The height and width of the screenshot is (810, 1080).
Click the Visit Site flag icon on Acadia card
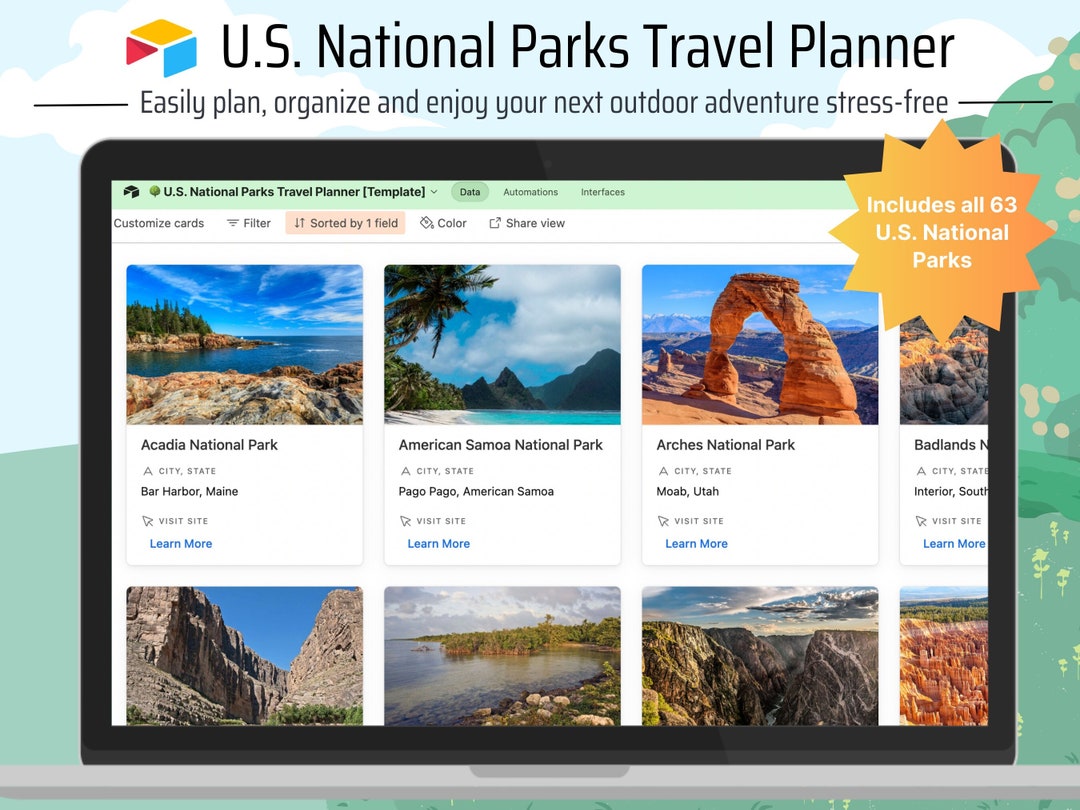point(148,520)
